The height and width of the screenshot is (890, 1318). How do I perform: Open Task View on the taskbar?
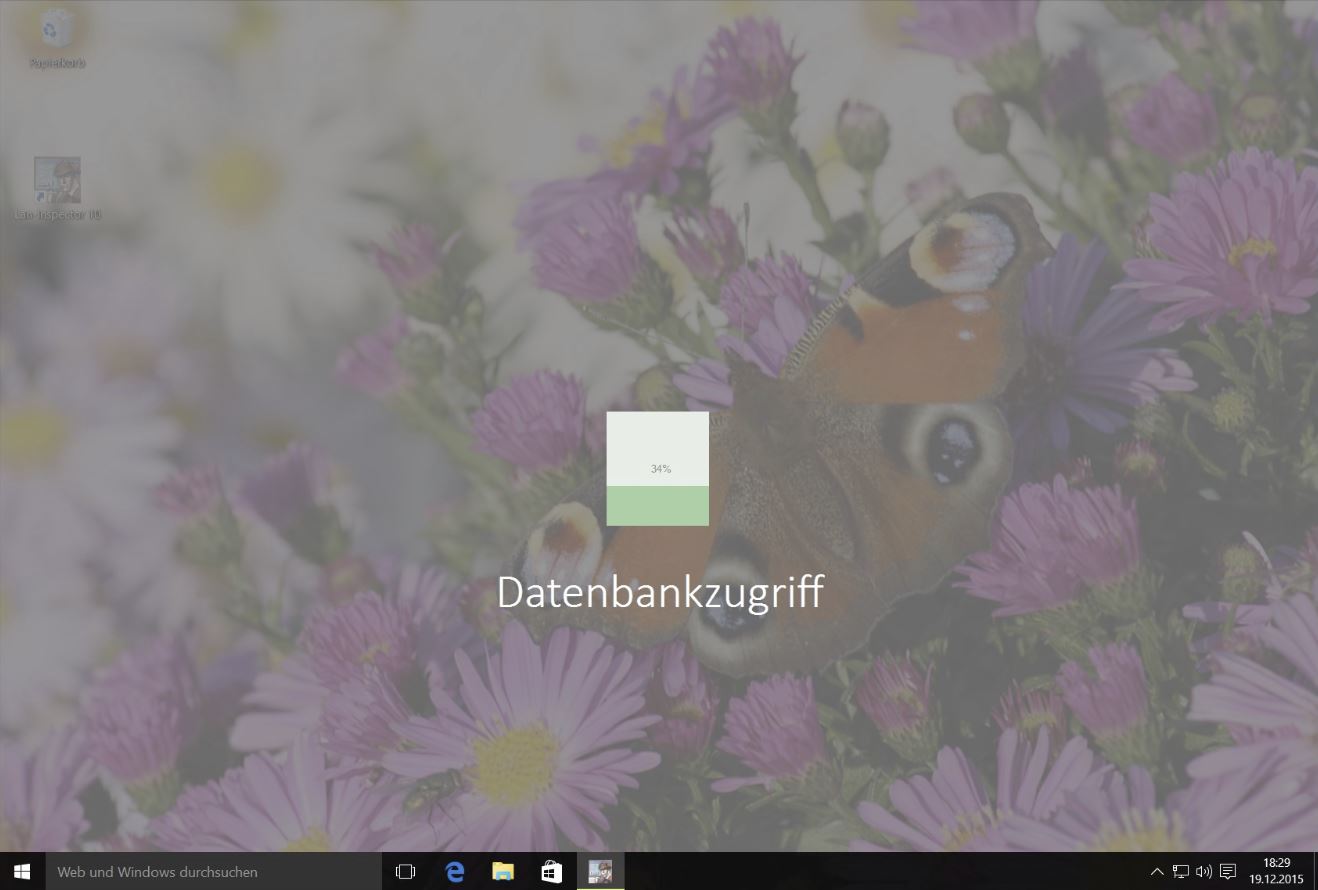405,871
